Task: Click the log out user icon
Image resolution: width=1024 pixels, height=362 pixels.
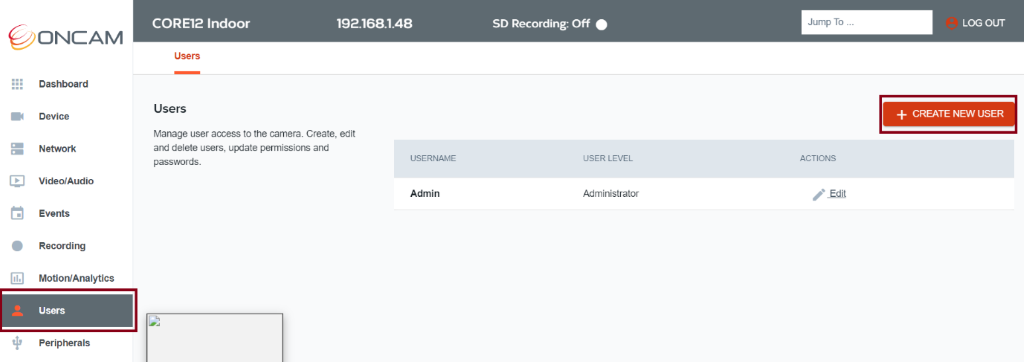Action: (x=952, y=23)
